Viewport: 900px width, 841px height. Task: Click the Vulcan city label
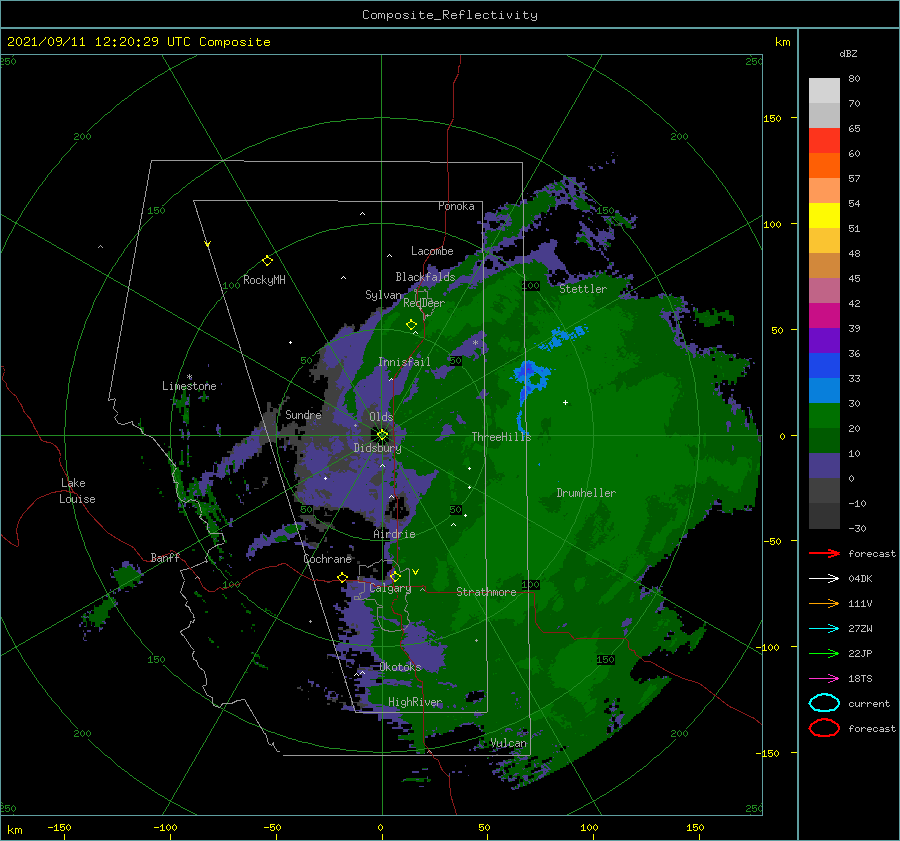[508, 743]
